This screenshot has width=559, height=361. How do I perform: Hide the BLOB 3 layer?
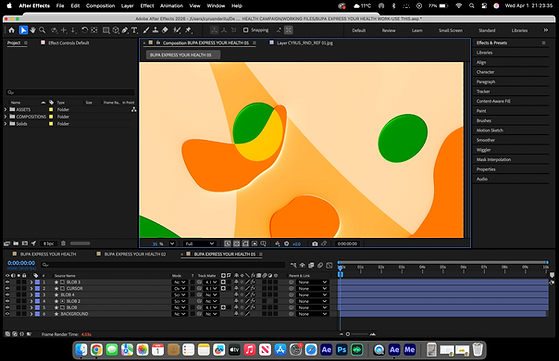click(7, 282)
